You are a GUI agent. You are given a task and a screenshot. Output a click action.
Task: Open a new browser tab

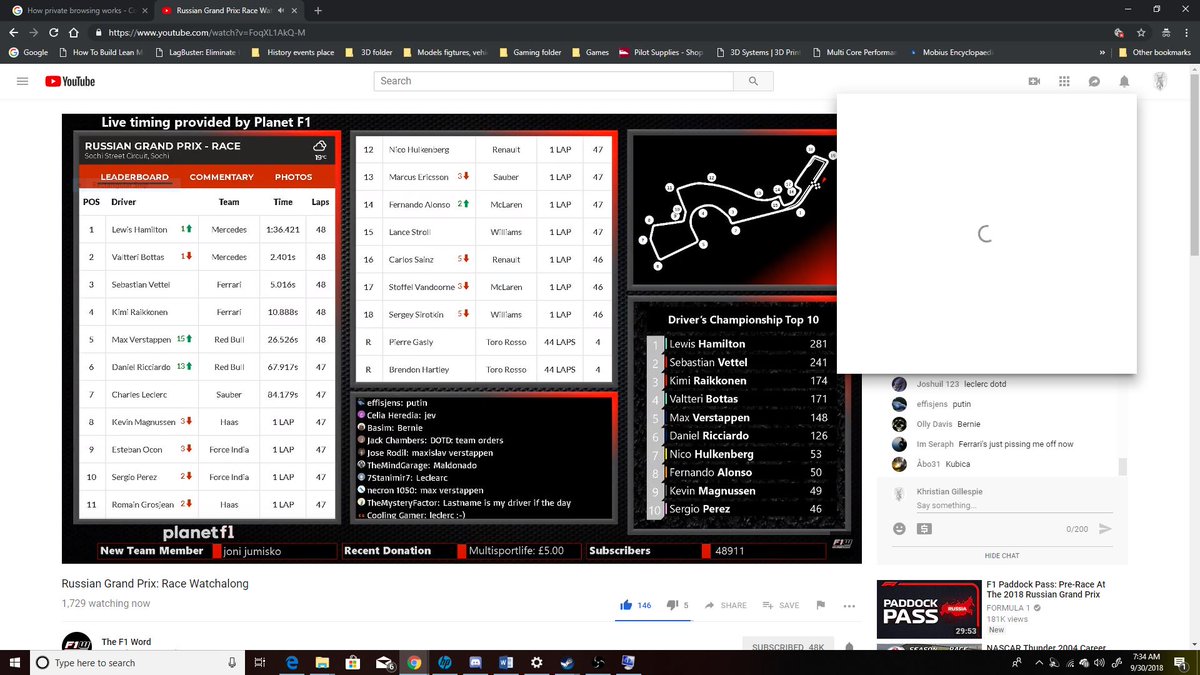pos(318,10)
